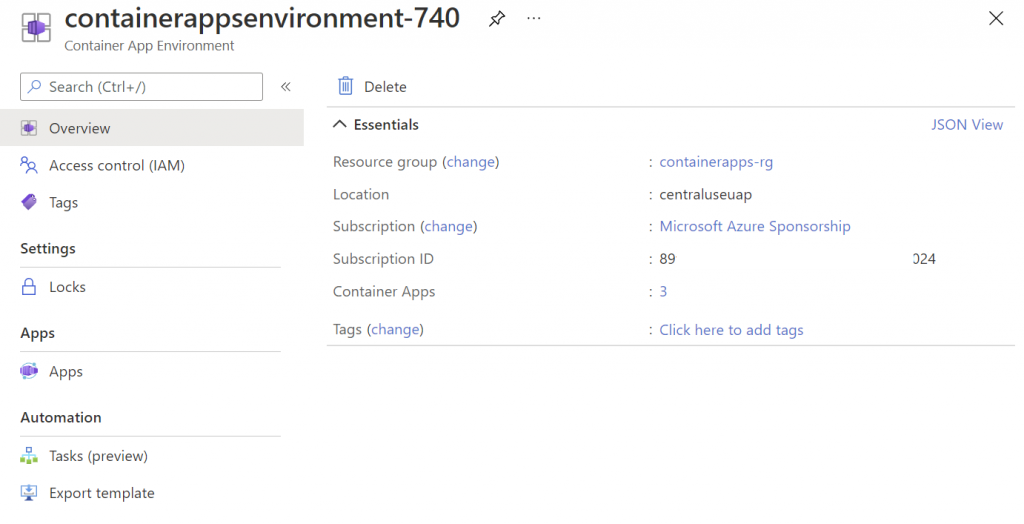This screenshot has width=1024, height=524.
Task: Open Export template menu item
Action: point(102,493)
